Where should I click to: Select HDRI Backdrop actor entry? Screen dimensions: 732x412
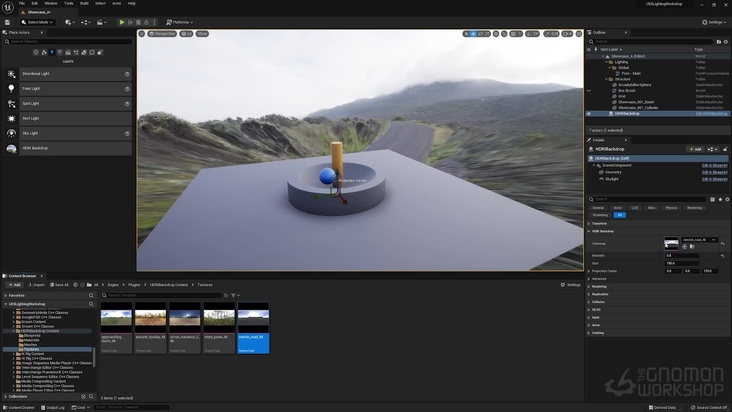(68, 148)
